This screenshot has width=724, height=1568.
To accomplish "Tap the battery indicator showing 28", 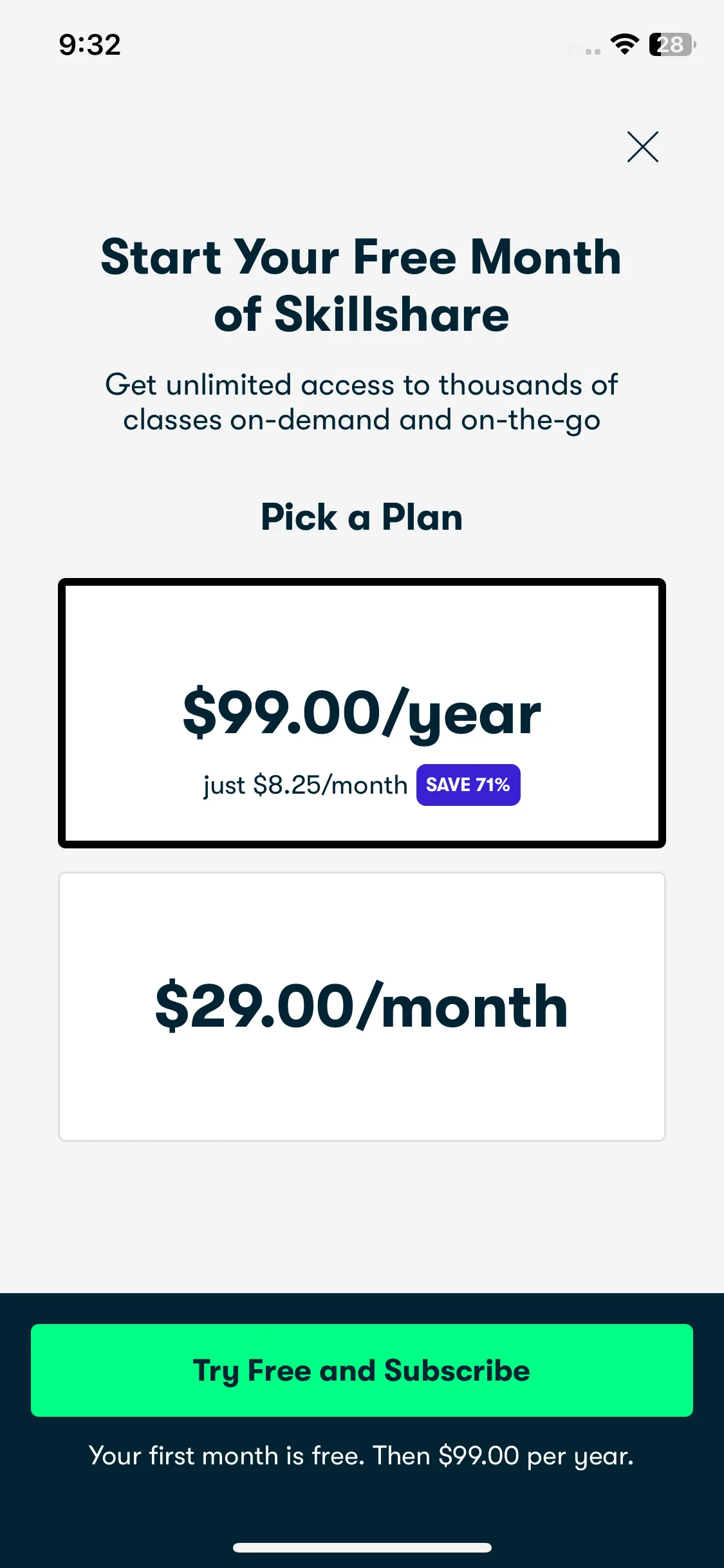I will (x=672, y=44).
